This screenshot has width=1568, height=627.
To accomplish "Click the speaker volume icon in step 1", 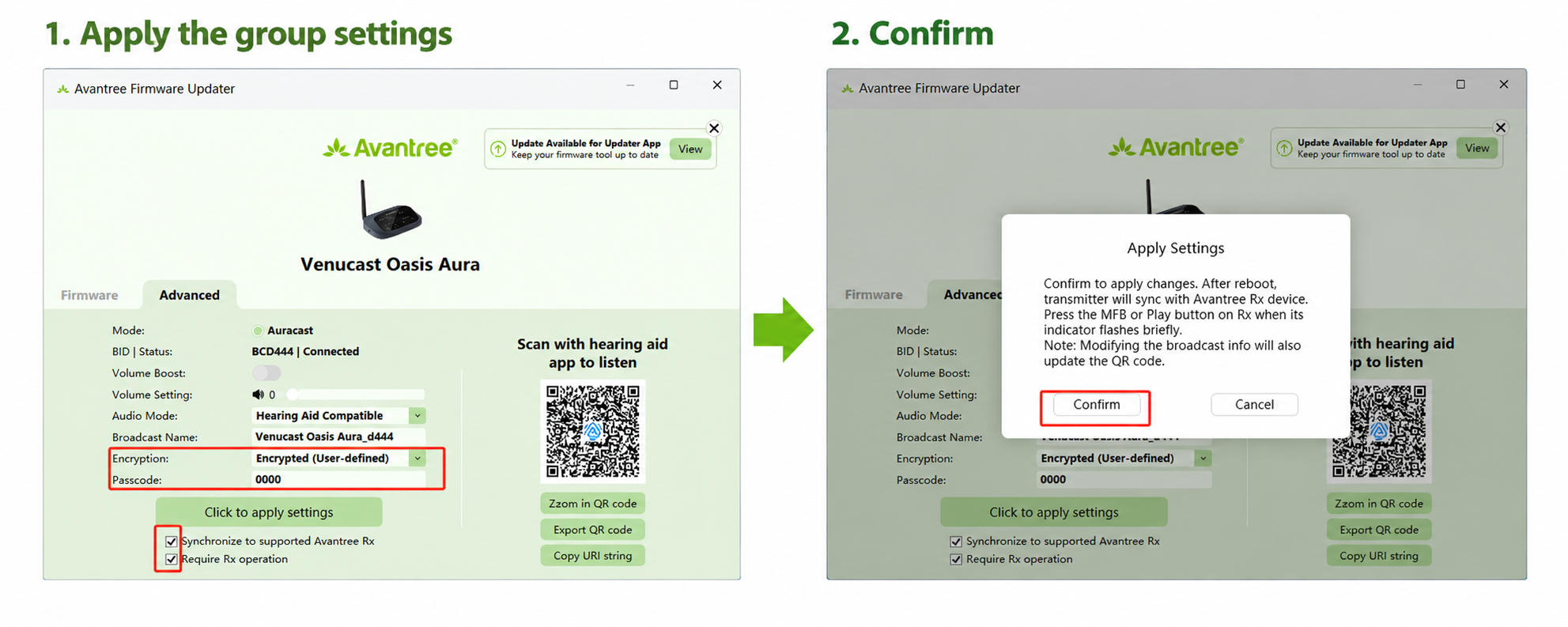I will pos(258,395).
